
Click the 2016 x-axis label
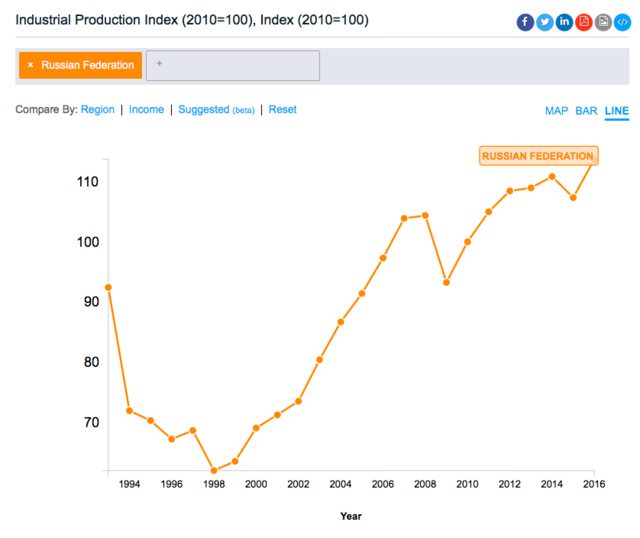(x=594, y=484)
